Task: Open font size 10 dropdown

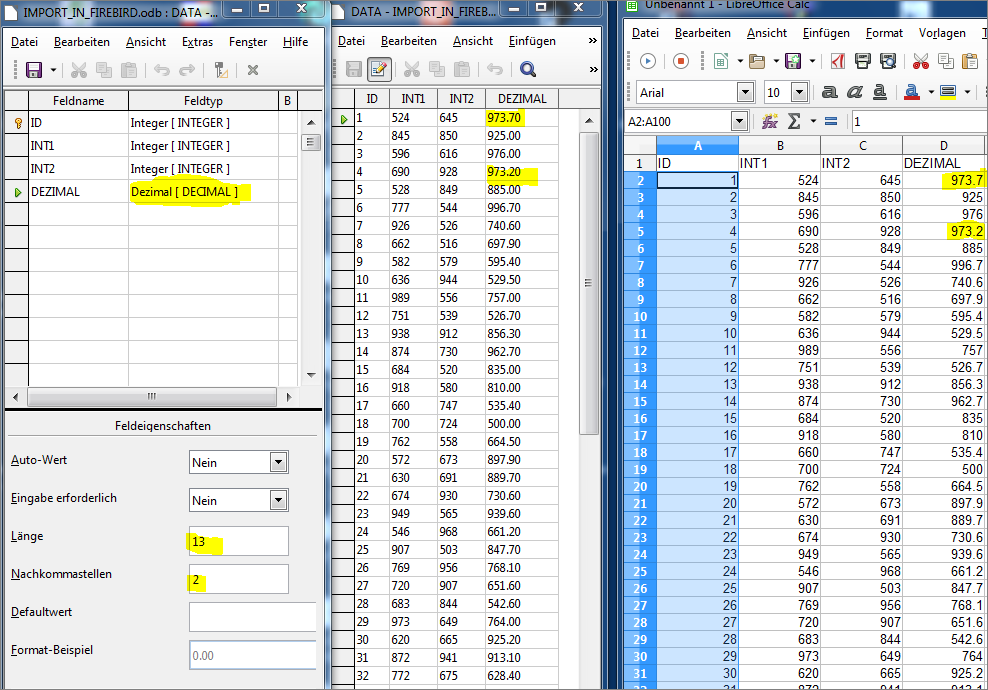Action: [x=800, y=93]
